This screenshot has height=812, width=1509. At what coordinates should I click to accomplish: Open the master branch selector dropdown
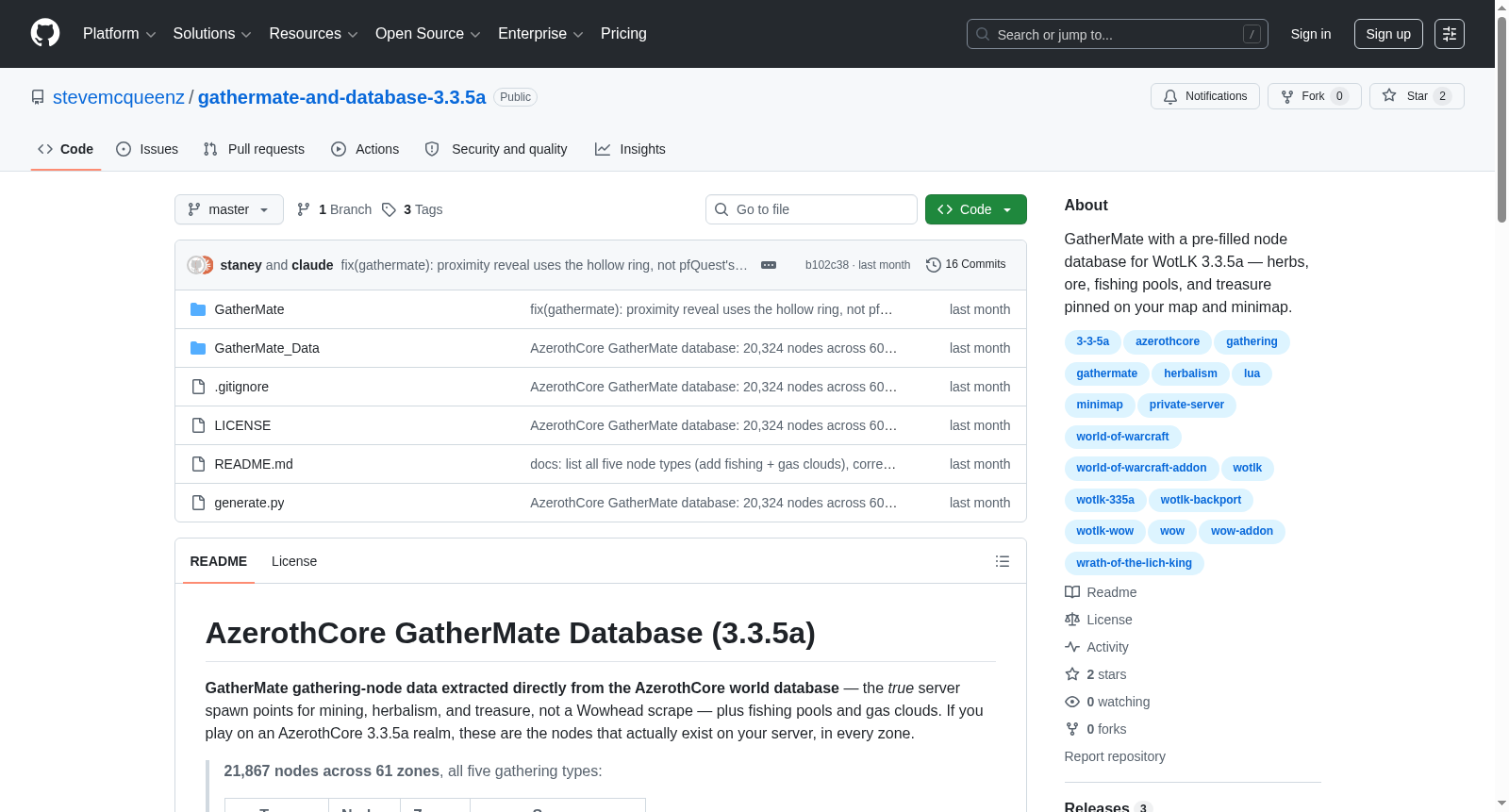click(x=229, y=209)
